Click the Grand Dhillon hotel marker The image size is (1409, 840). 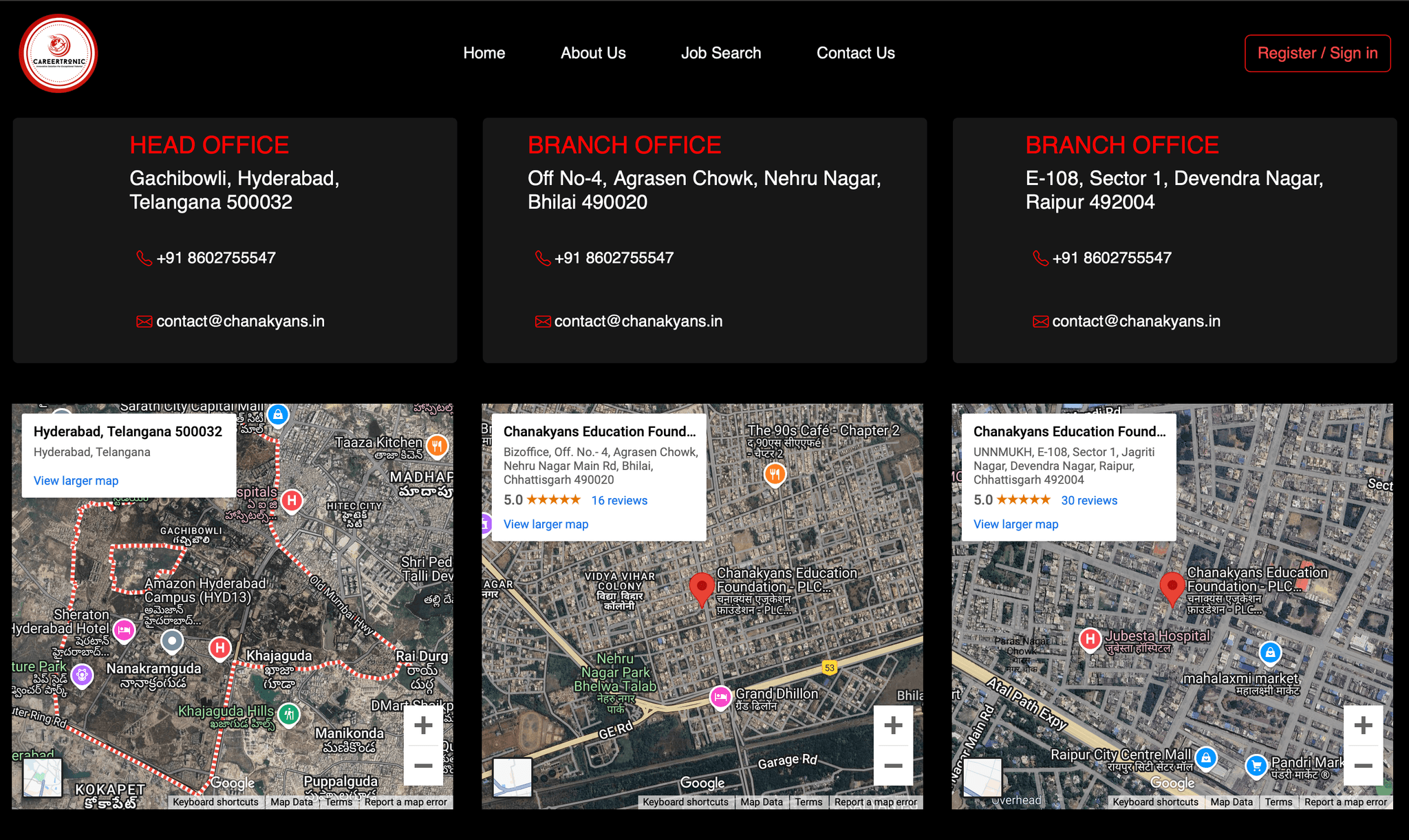pos(720,698)
